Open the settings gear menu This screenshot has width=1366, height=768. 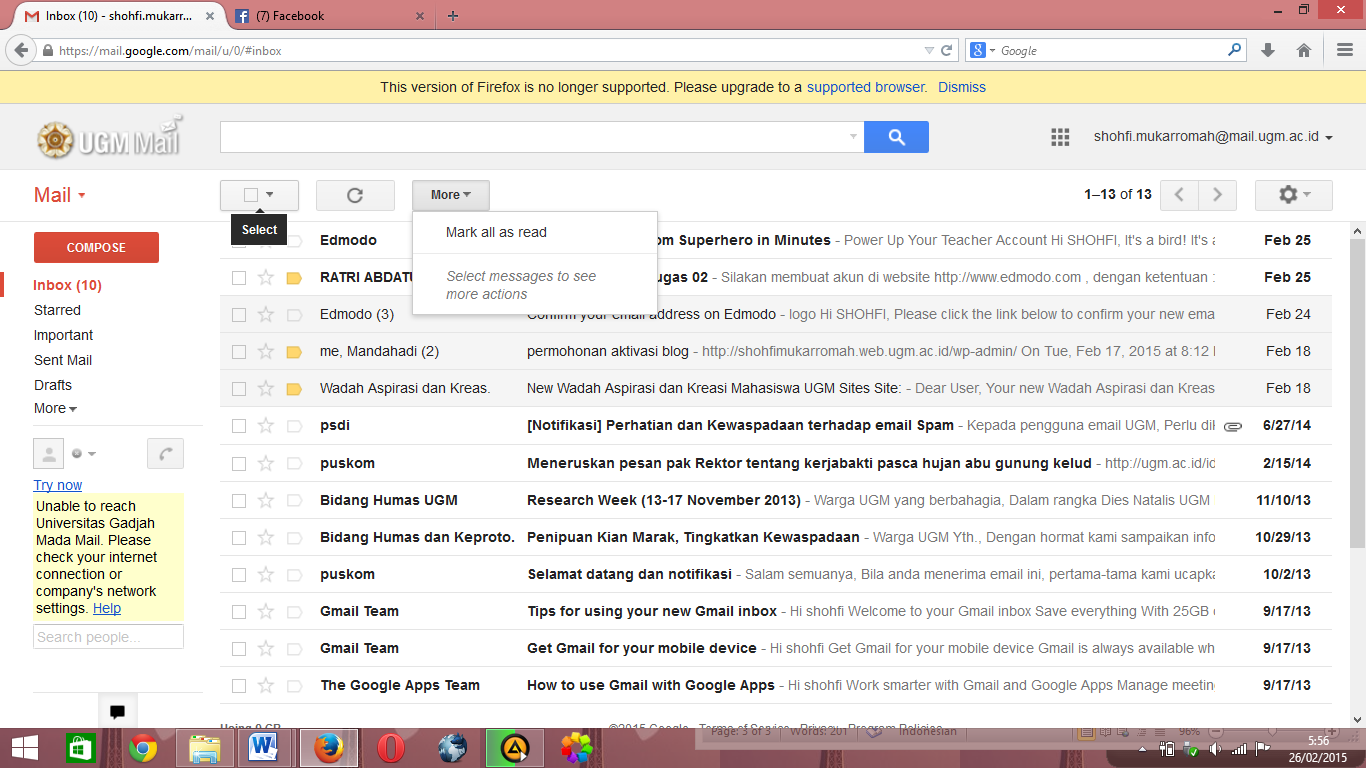pyautogui.click(x=1294, y=195)
